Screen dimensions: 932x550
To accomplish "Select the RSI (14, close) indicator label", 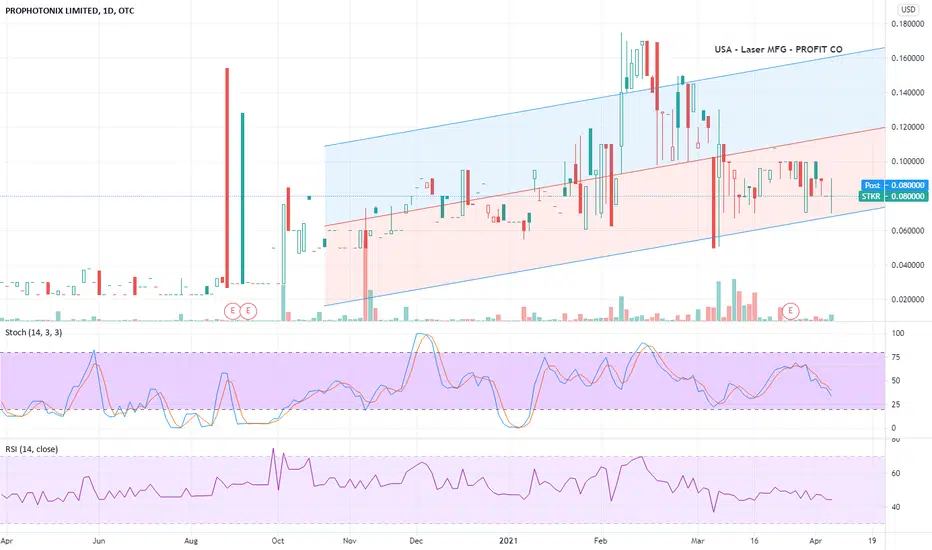I will 32,449.
